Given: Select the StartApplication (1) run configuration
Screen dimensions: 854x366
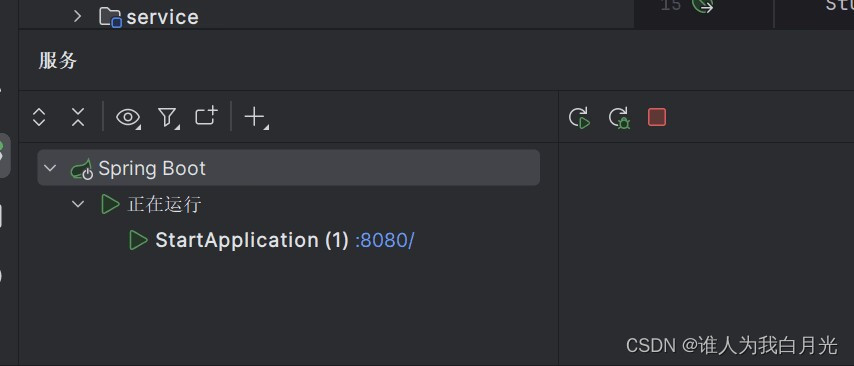Looking at the screenshot, I should pyautogui.click(x=252, y=240).
